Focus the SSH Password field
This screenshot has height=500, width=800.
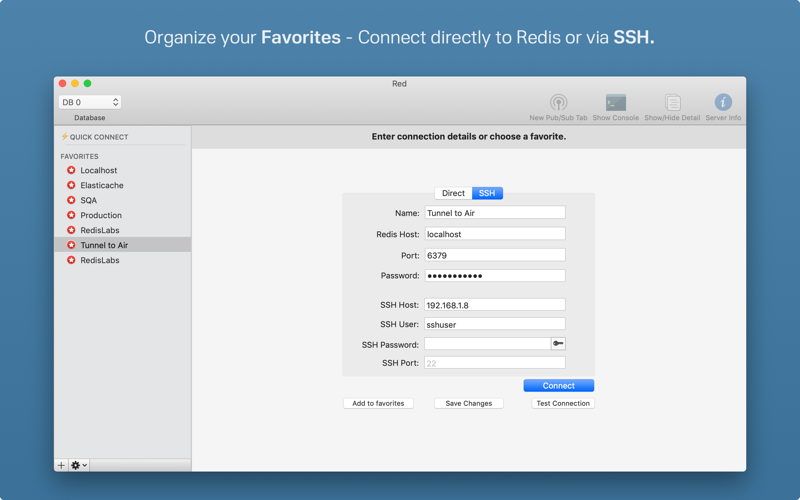pos(488,344)
